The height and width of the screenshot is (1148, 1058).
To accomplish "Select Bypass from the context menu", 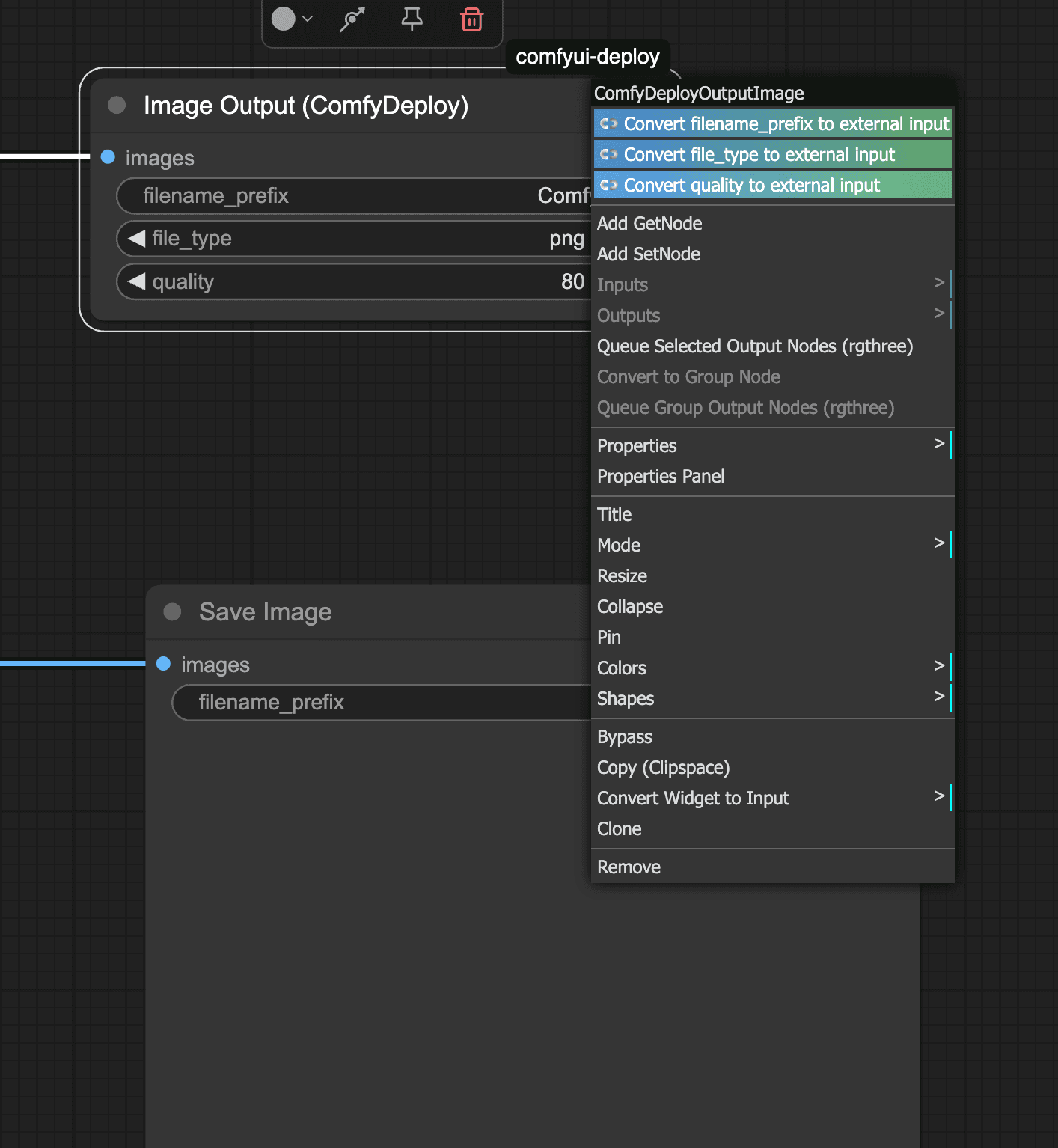I will pos(625,737).
